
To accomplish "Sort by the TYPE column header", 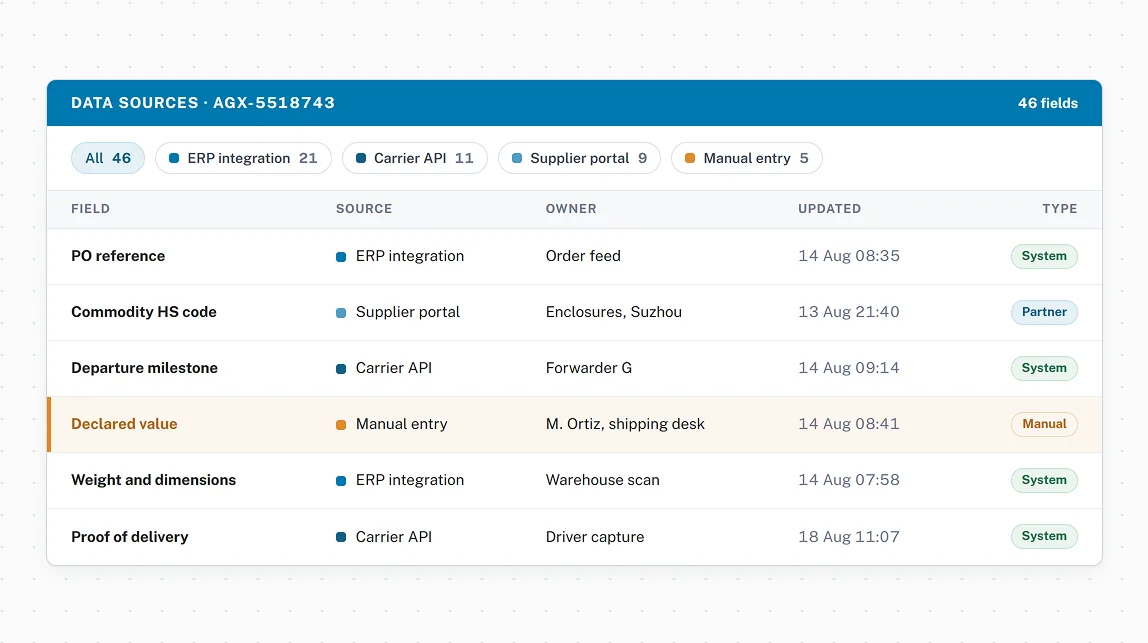I will coord(1059,209).
